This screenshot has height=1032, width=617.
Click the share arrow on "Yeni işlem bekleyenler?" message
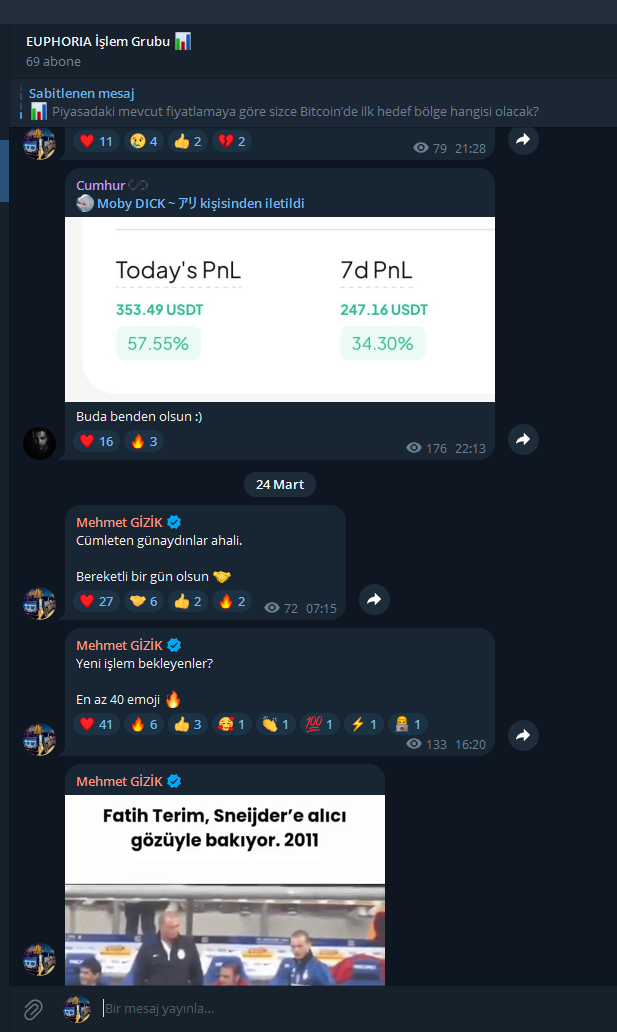523,735
